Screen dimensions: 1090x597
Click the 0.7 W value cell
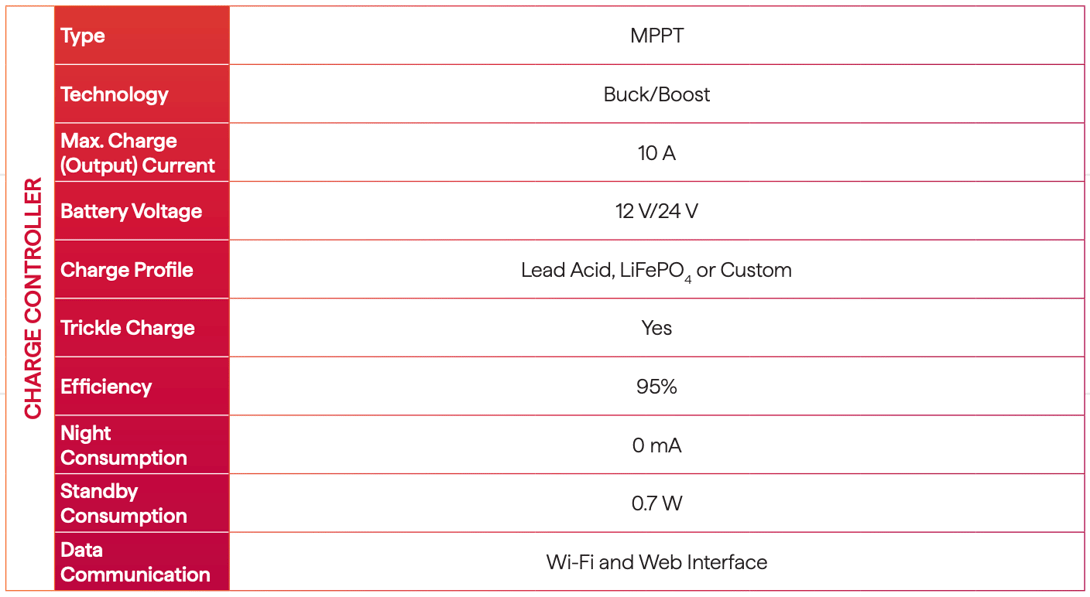pos(657,503)
